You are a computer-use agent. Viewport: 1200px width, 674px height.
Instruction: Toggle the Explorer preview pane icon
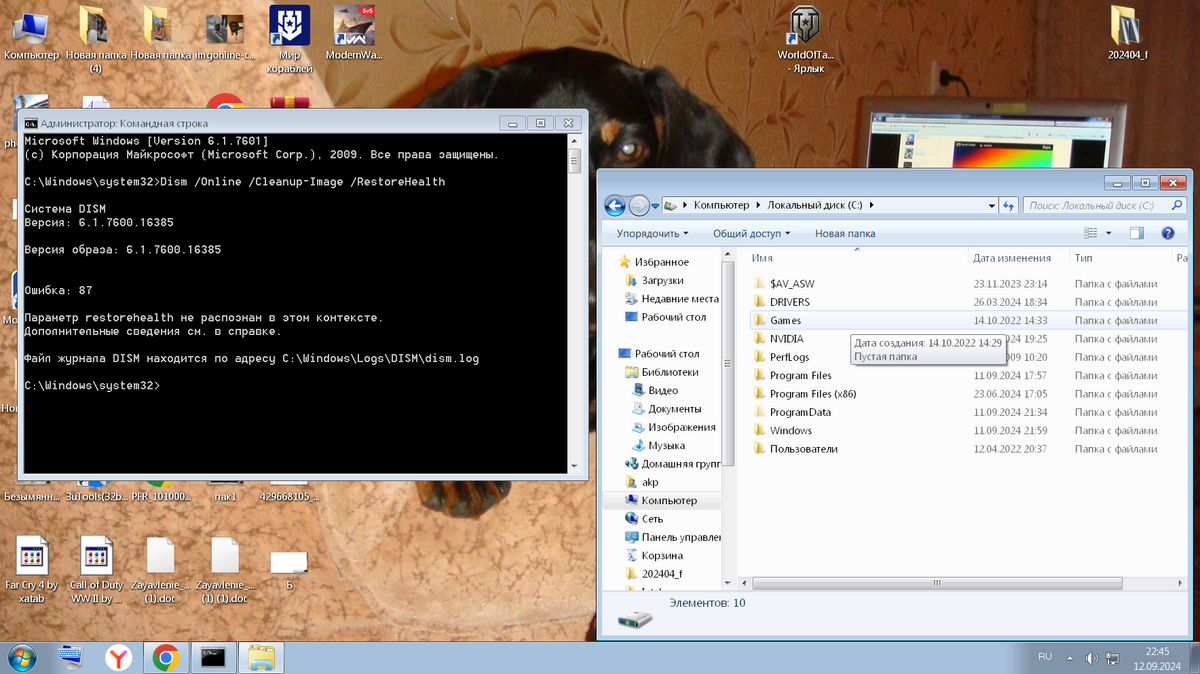coord(1137,233)
